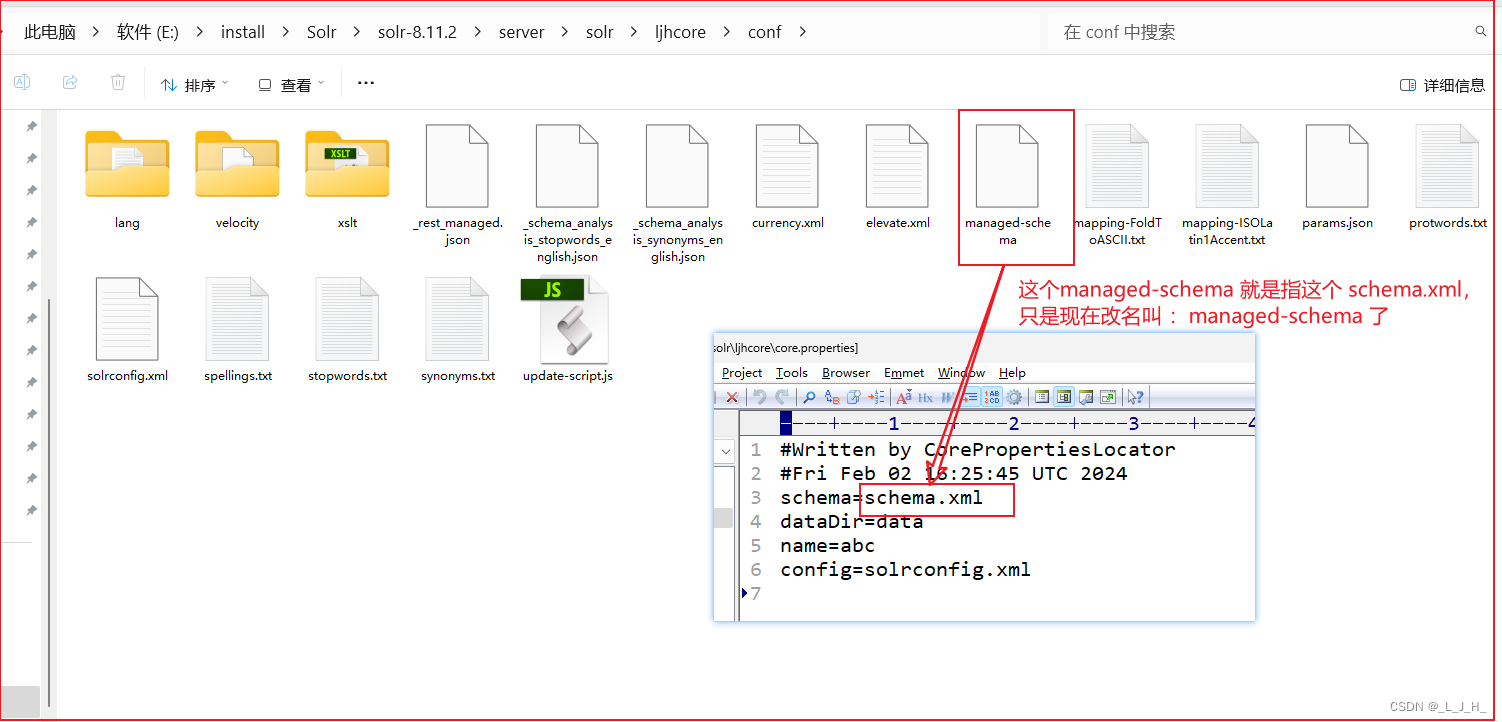The height and width of the screenshot is (722, 1502).
Task: Go to install folder in address bar
Action: point(243,32)
